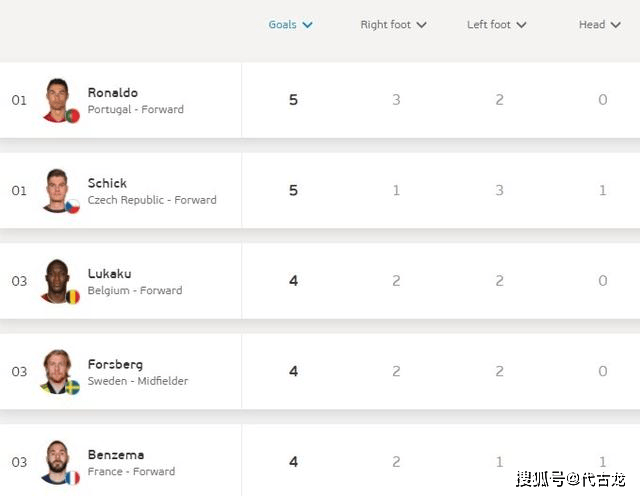Click the Czech Republic flag badge
This screenshot has height=496, width=640.
pos(73,206)
